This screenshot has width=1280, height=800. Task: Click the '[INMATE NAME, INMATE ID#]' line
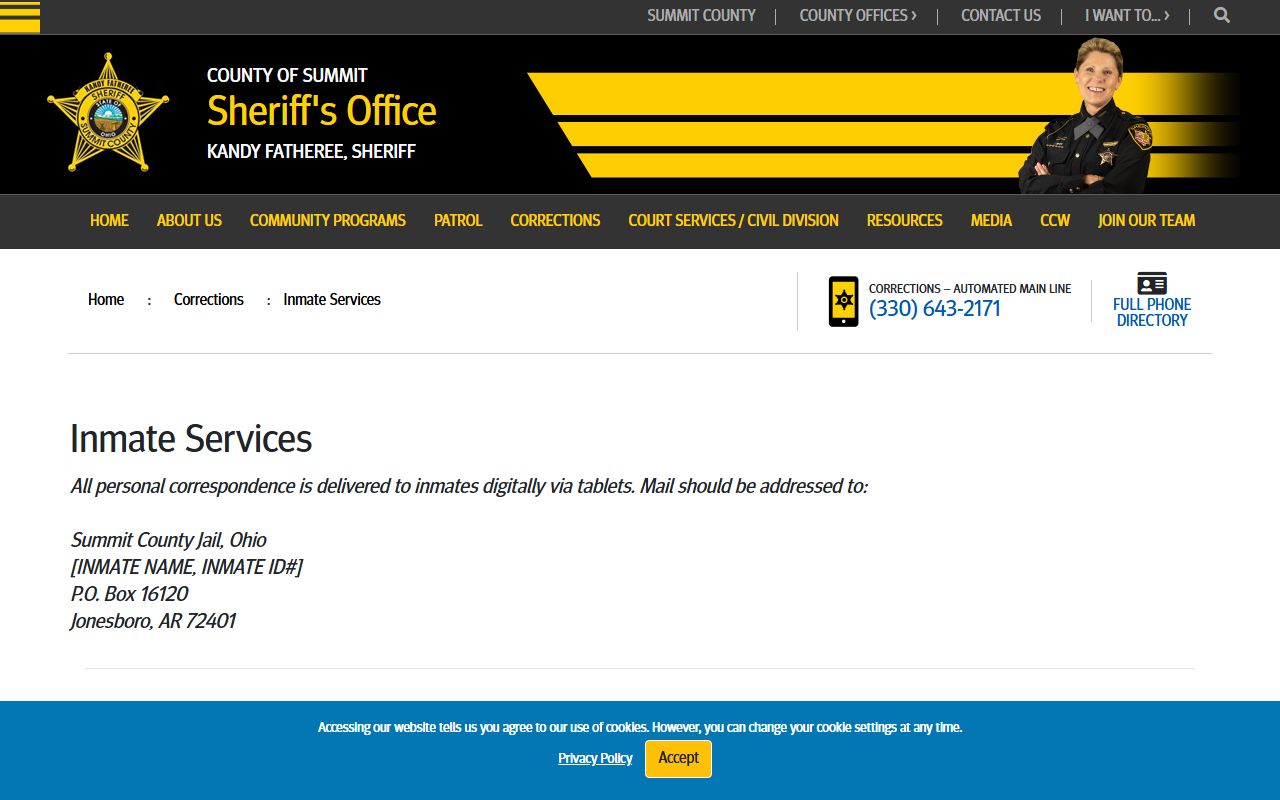point(186,567)
